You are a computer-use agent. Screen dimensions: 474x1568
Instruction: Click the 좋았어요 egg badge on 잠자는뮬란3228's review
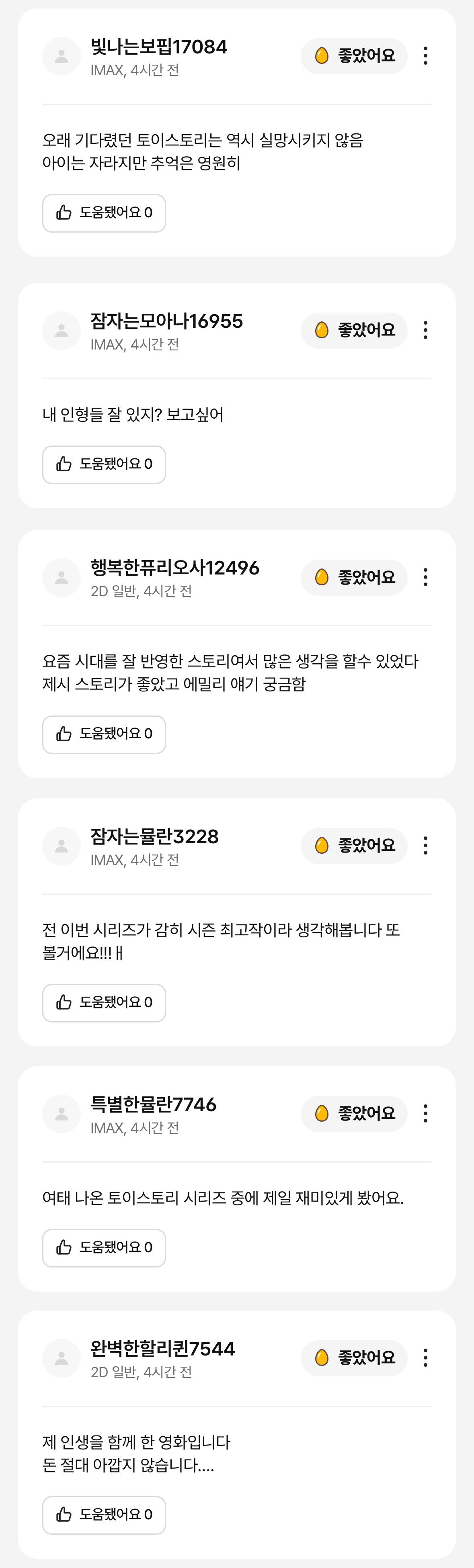coord(354,846)
